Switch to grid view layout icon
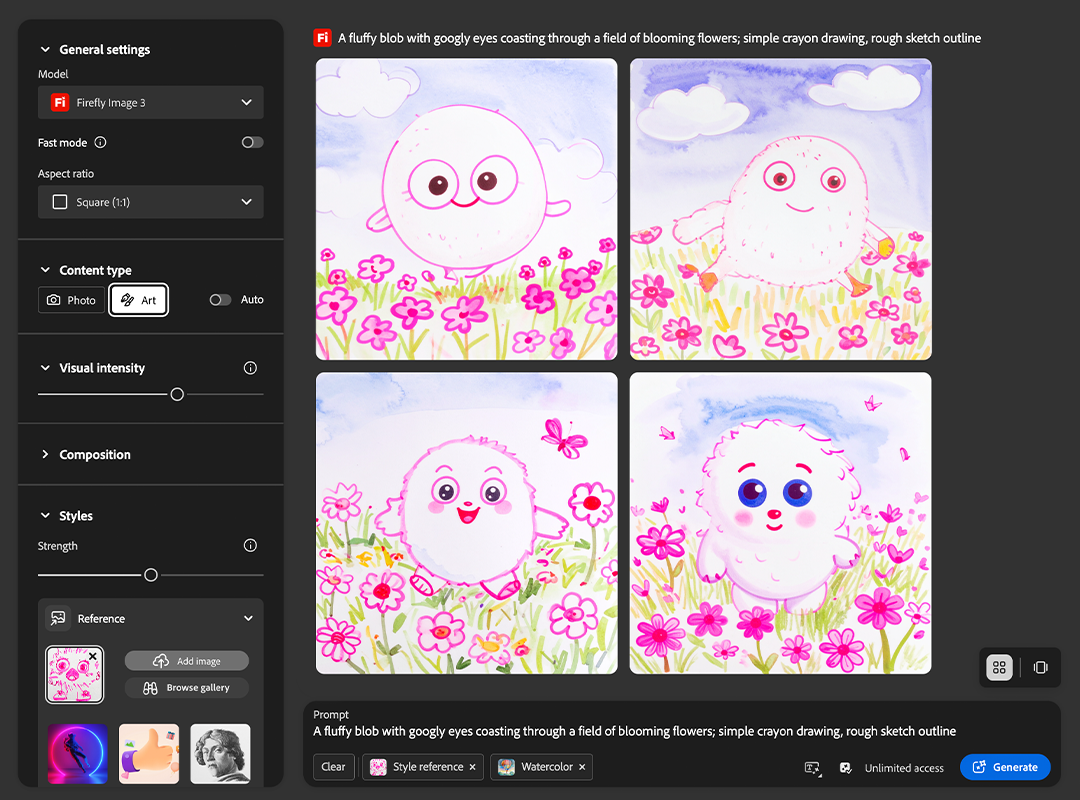The width and height of the screenshot is (1080, 800). point(998,668)
